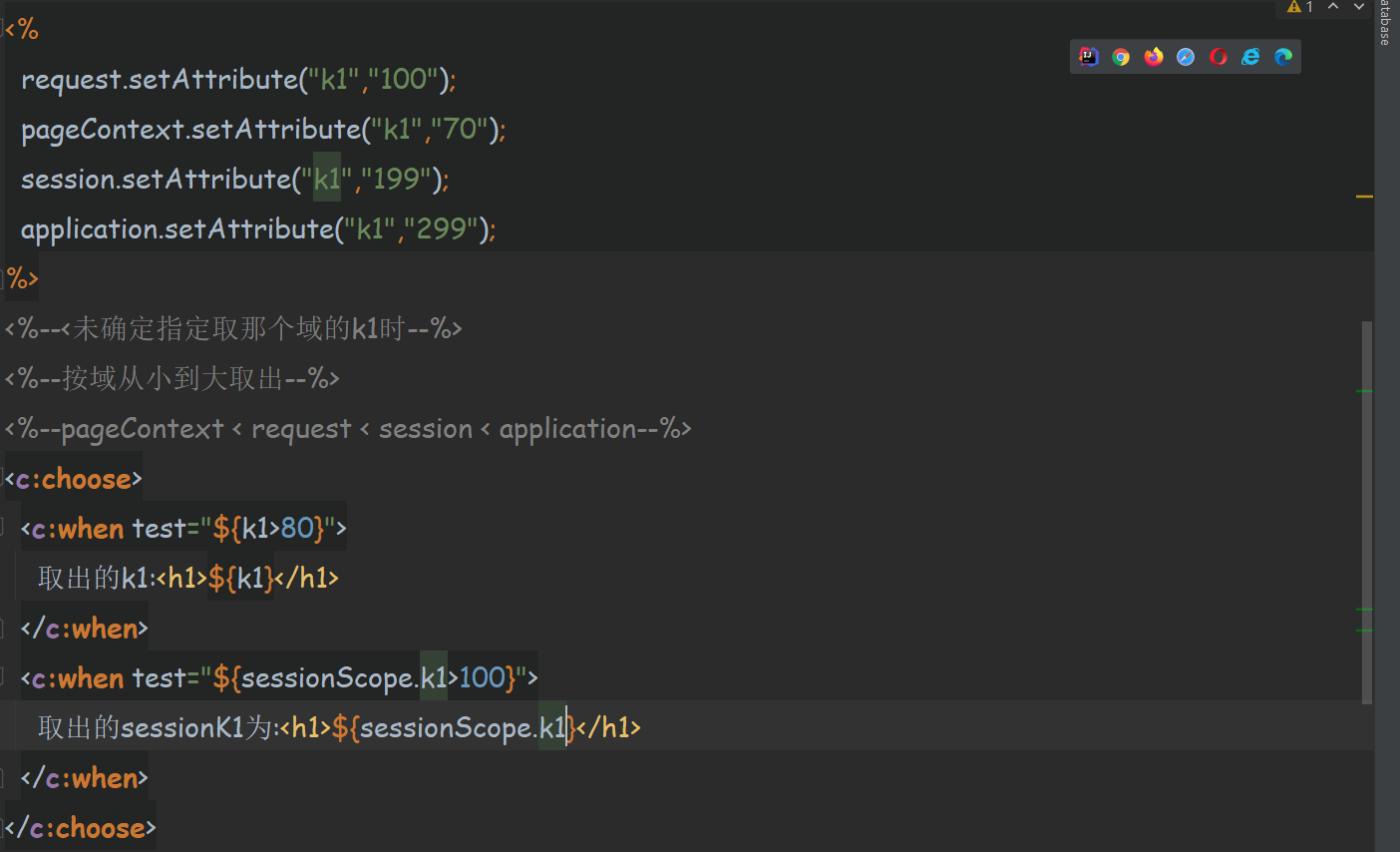Click the closing %> scriptlet tag
The height and width of the screenshot is (852, 1400).
click(x=23, y=278)
